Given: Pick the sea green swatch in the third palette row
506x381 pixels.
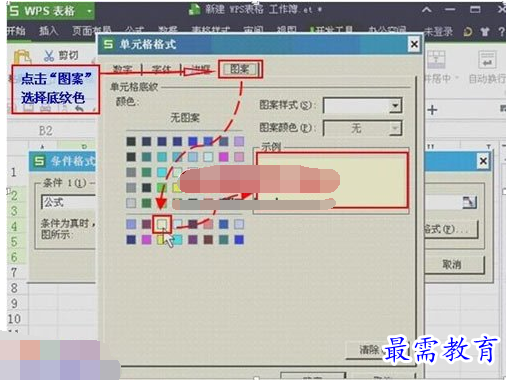Looking at the screenshot, I should coord(146,172).
